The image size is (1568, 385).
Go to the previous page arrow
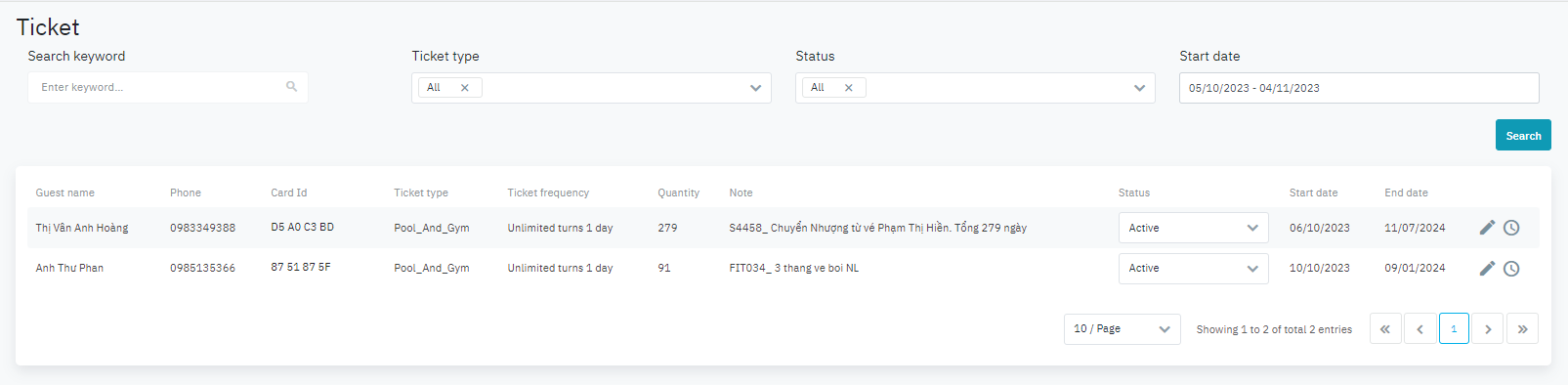click(x=1420, y=329)
